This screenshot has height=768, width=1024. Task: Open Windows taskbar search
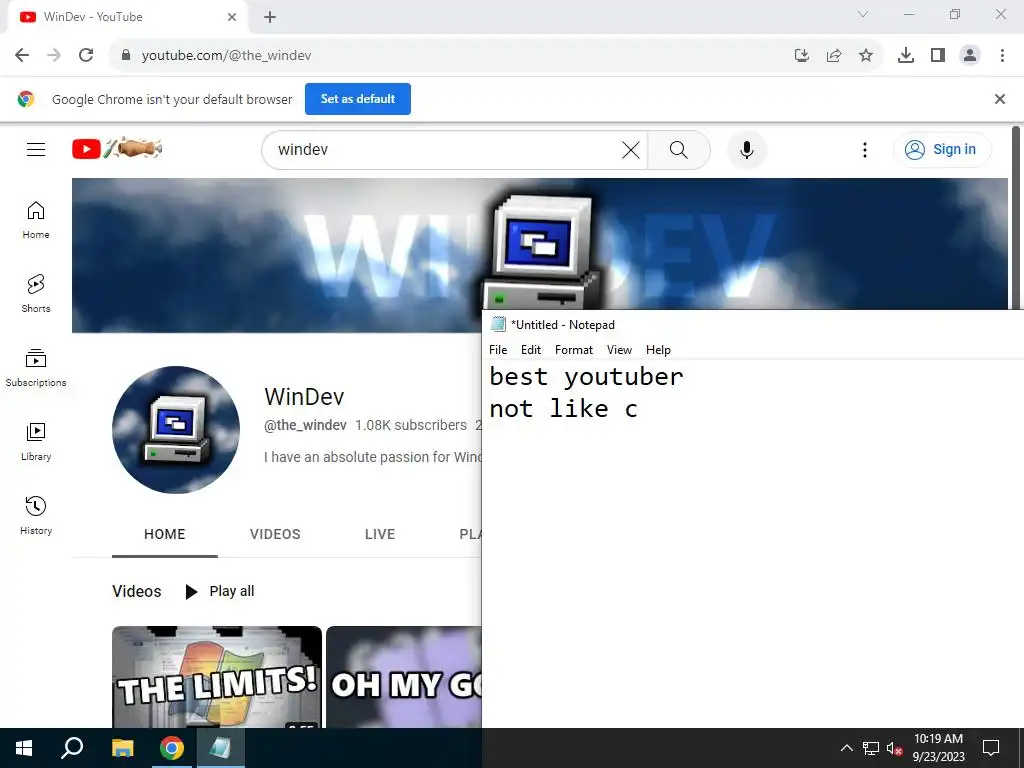72,748
